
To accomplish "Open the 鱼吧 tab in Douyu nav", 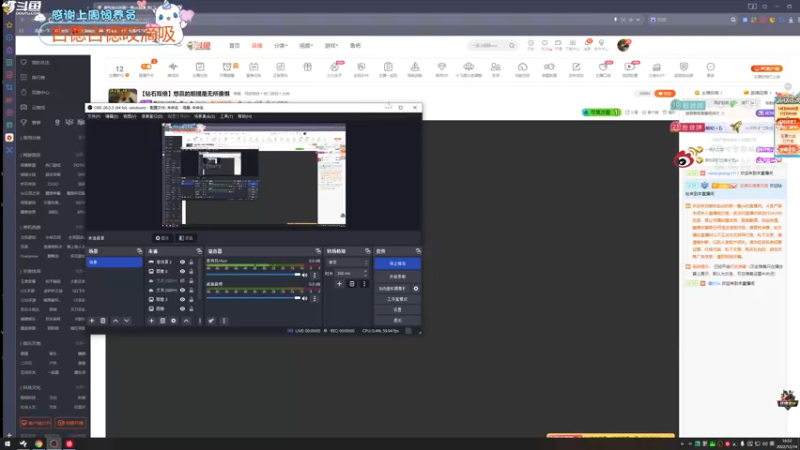I will tap(355, 45).
